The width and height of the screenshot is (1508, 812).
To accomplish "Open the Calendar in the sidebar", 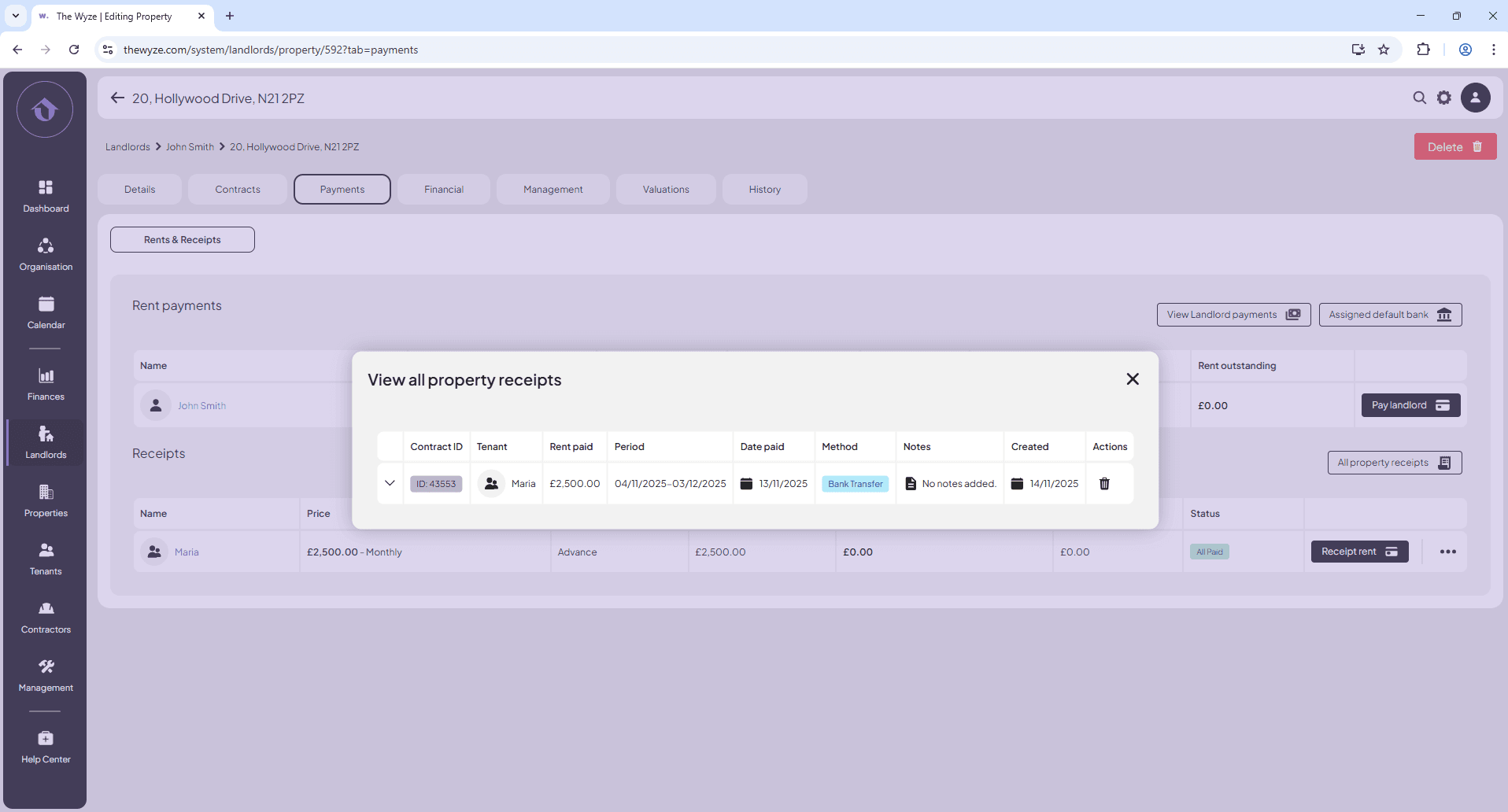I will point(46,312).
